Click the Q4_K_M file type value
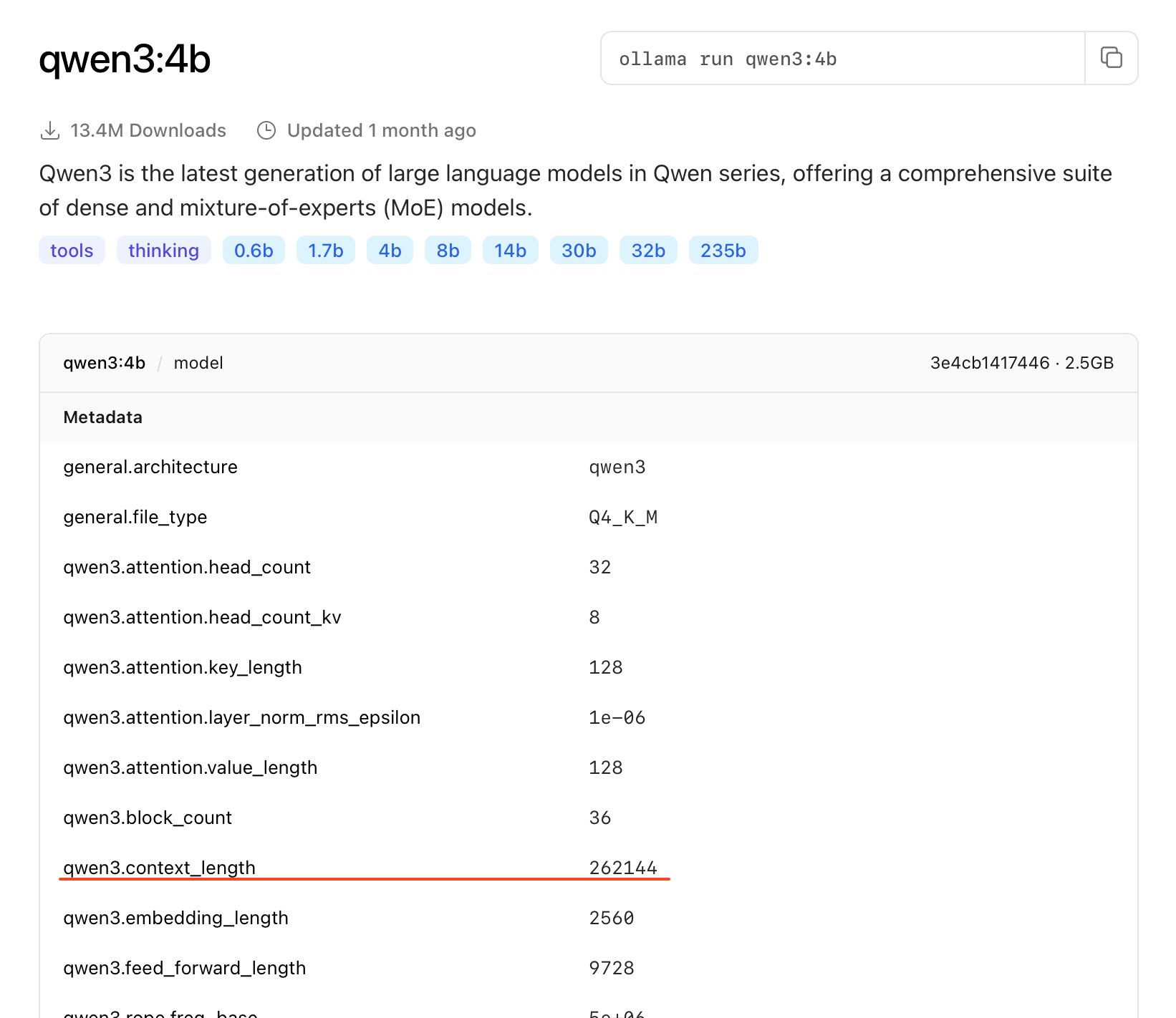The height and width of the screenshot is (1018, 1176). click(622, 517)
